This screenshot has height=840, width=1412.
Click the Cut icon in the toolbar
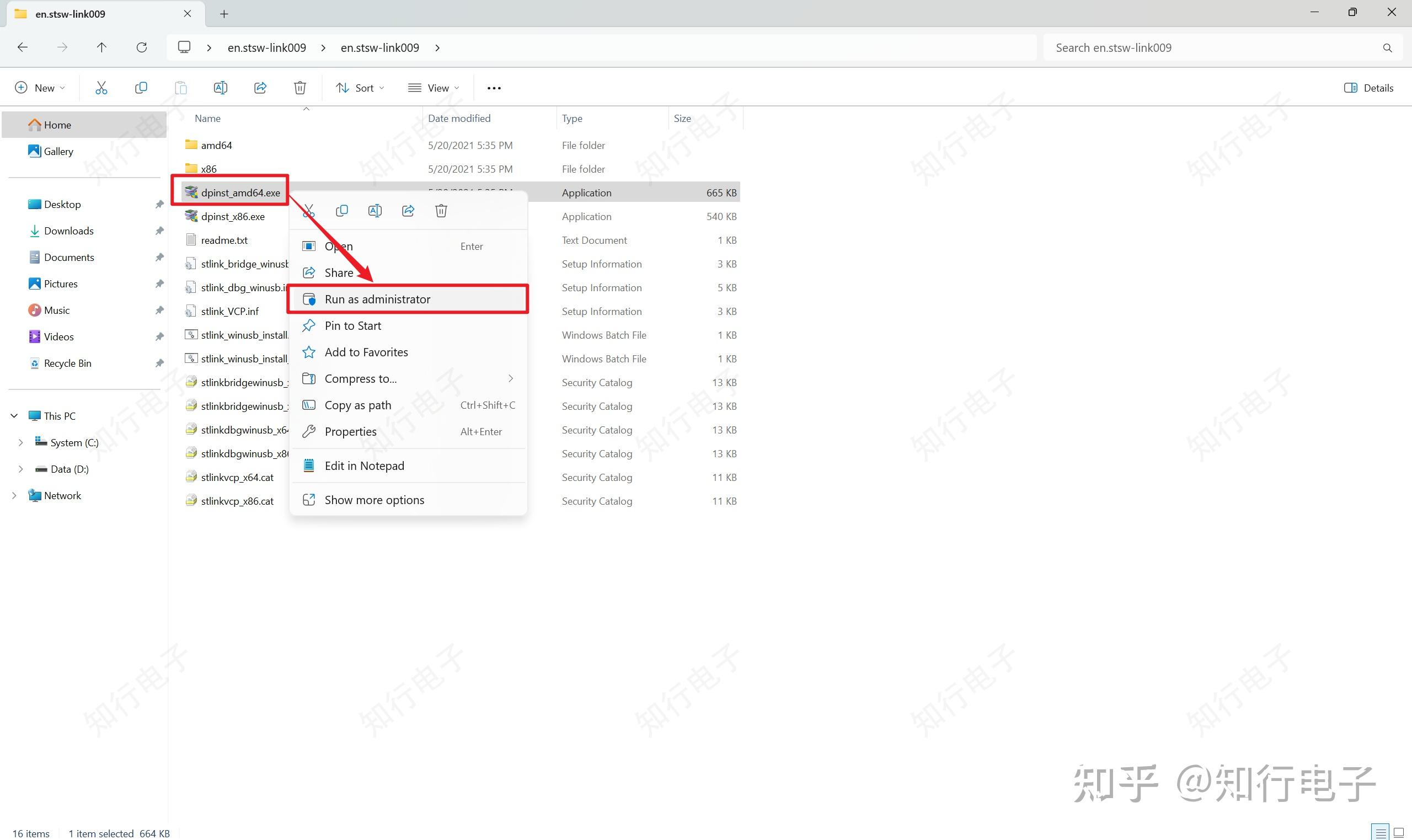coord(101,88)
